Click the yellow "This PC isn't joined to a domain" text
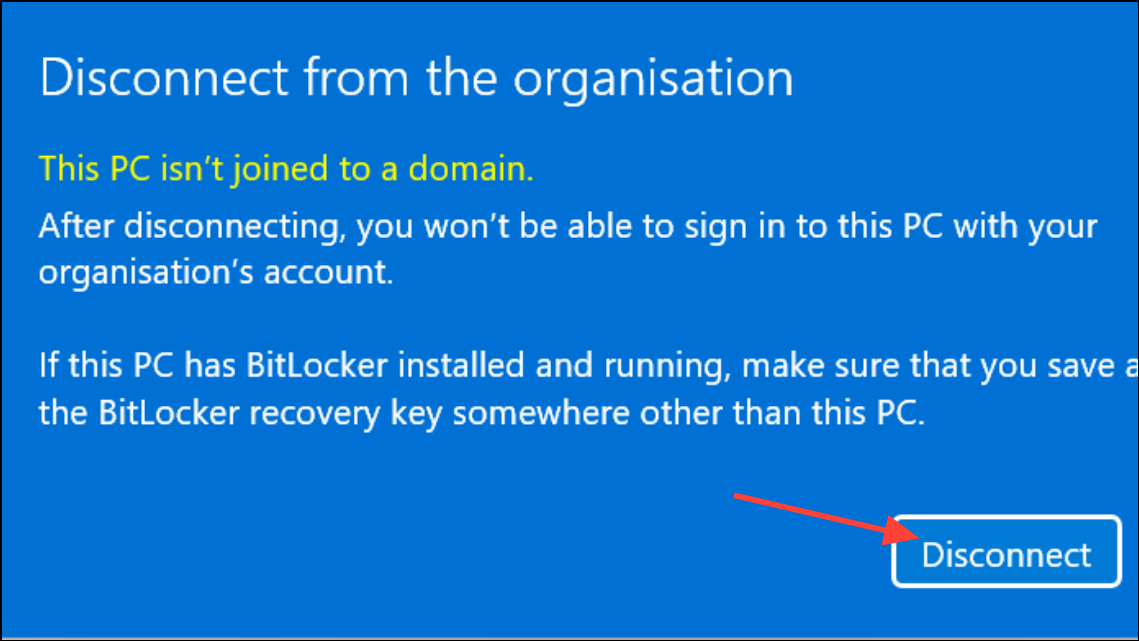 286,169
